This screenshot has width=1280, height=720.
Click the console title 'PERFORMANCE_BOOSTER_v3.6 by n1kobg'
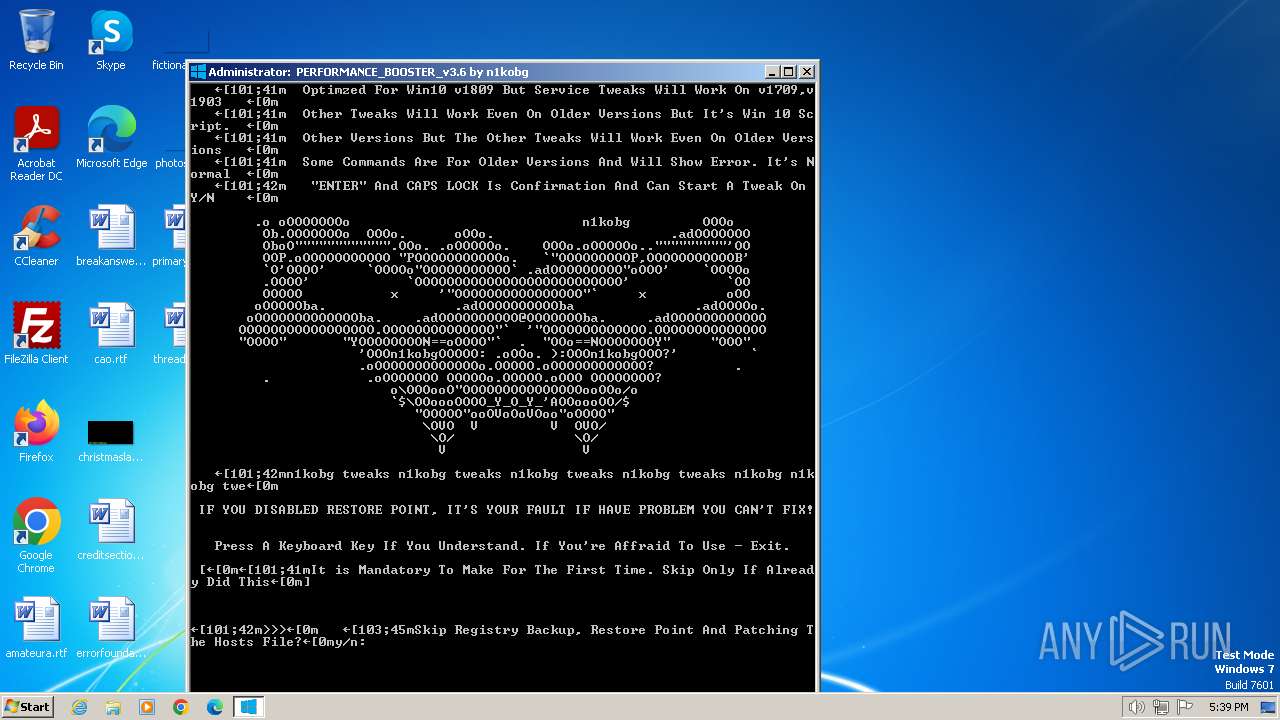coord(412,72)
